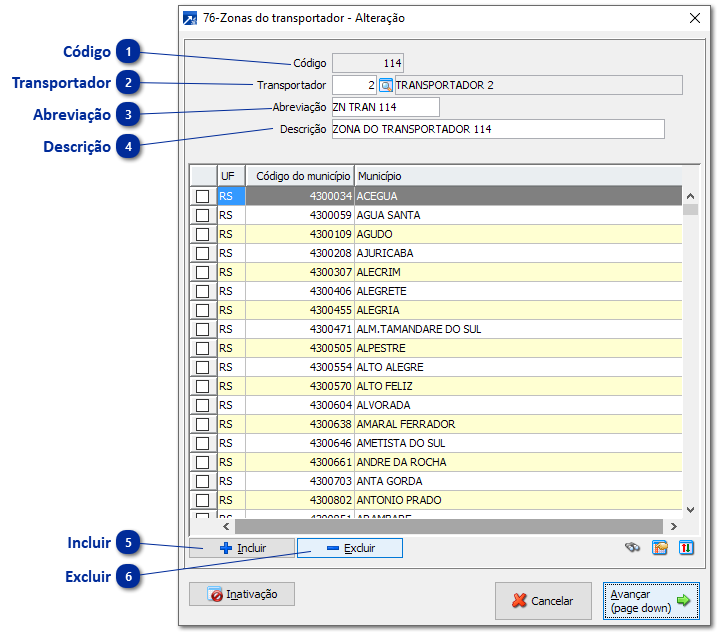Click the horizontal scrollbar left arrow
Viewport: 724px width, 637px height.
226,526
